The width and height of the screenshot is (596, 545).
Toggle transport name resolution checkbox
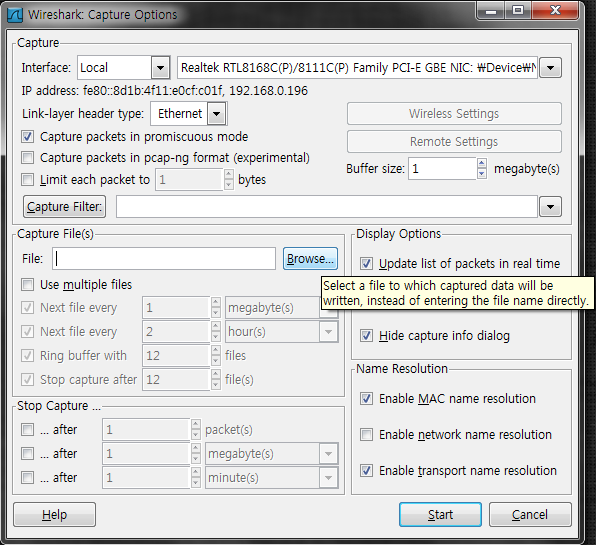point(366,471)
